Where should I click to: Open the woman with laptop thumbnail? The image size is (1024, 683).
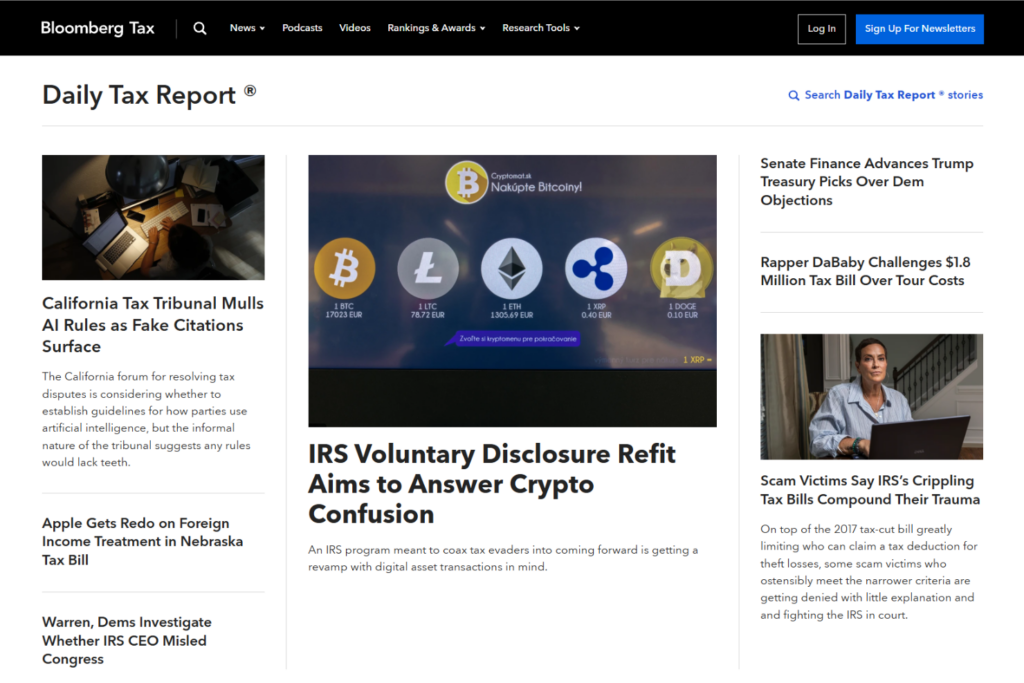[x=871, y=396]
